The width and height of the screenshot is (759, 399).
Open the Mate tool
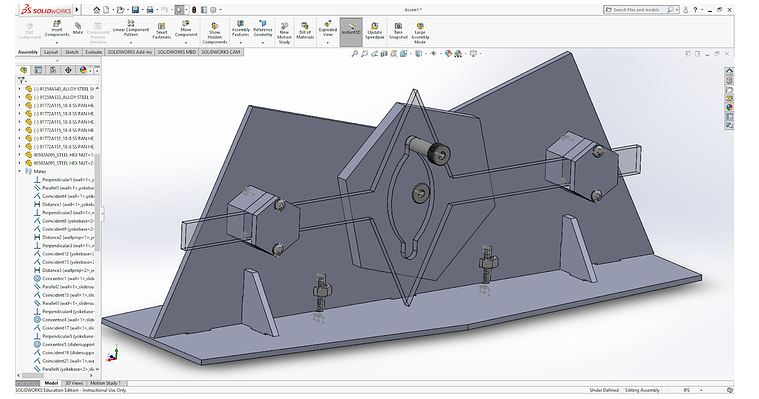pos(77,29)
